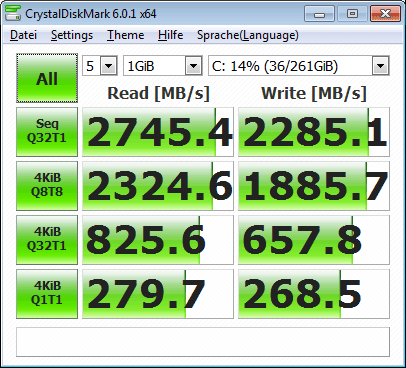Click the 4KiB Q32T1 read value 825.6

[158, 240]
